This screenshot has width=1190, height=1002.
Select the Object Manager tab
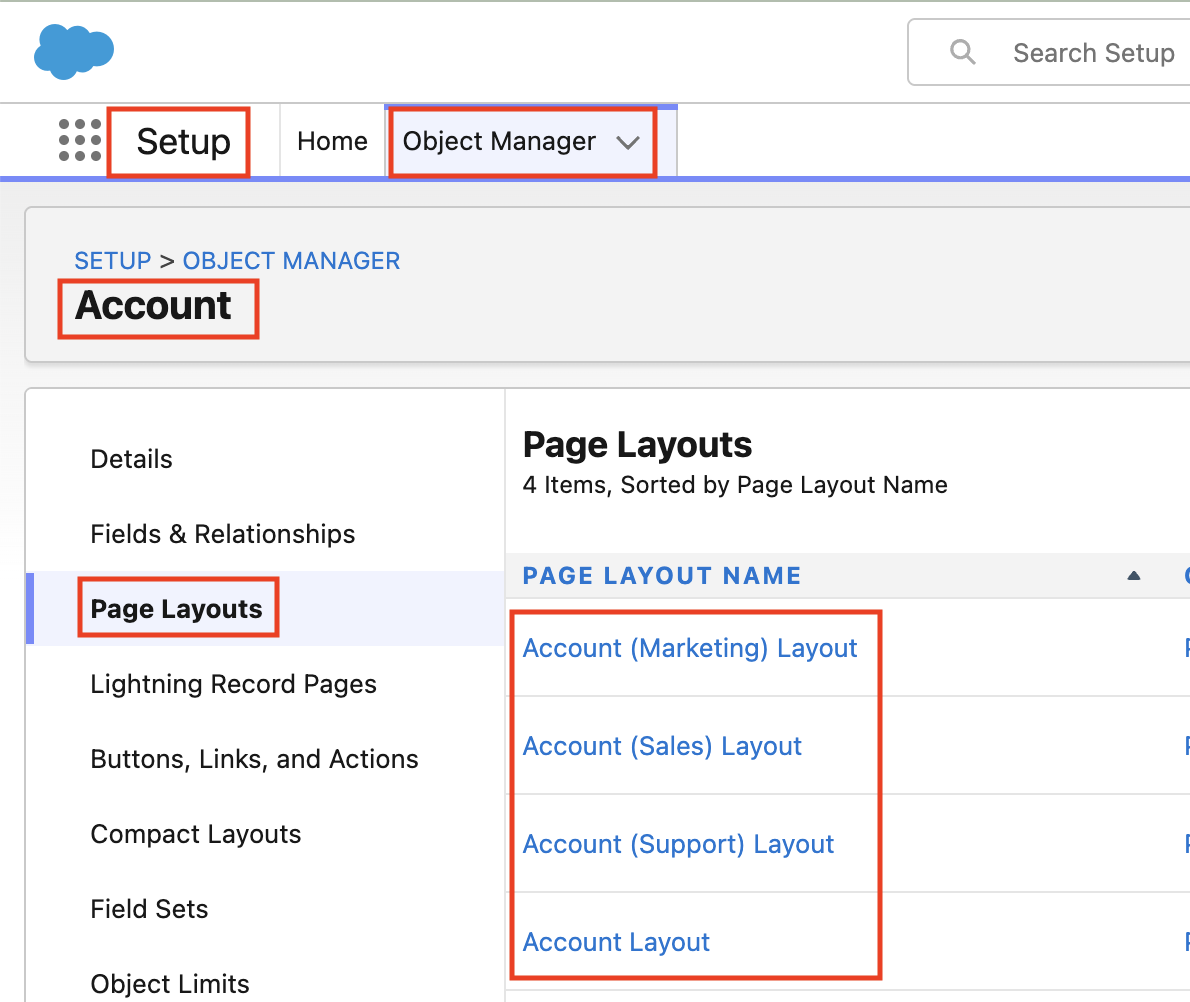(x=499, y=142)
